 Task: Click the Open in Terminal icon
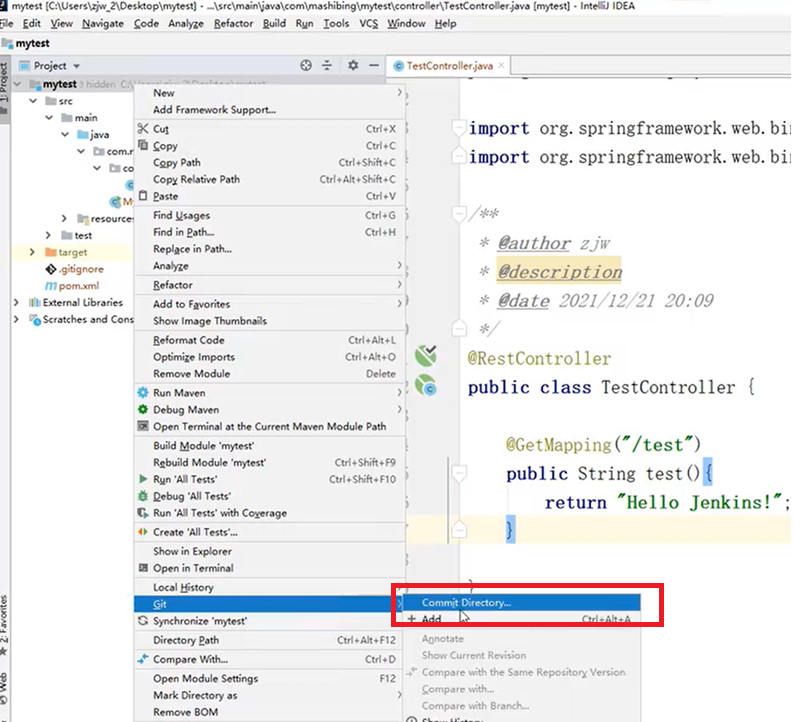143,568
